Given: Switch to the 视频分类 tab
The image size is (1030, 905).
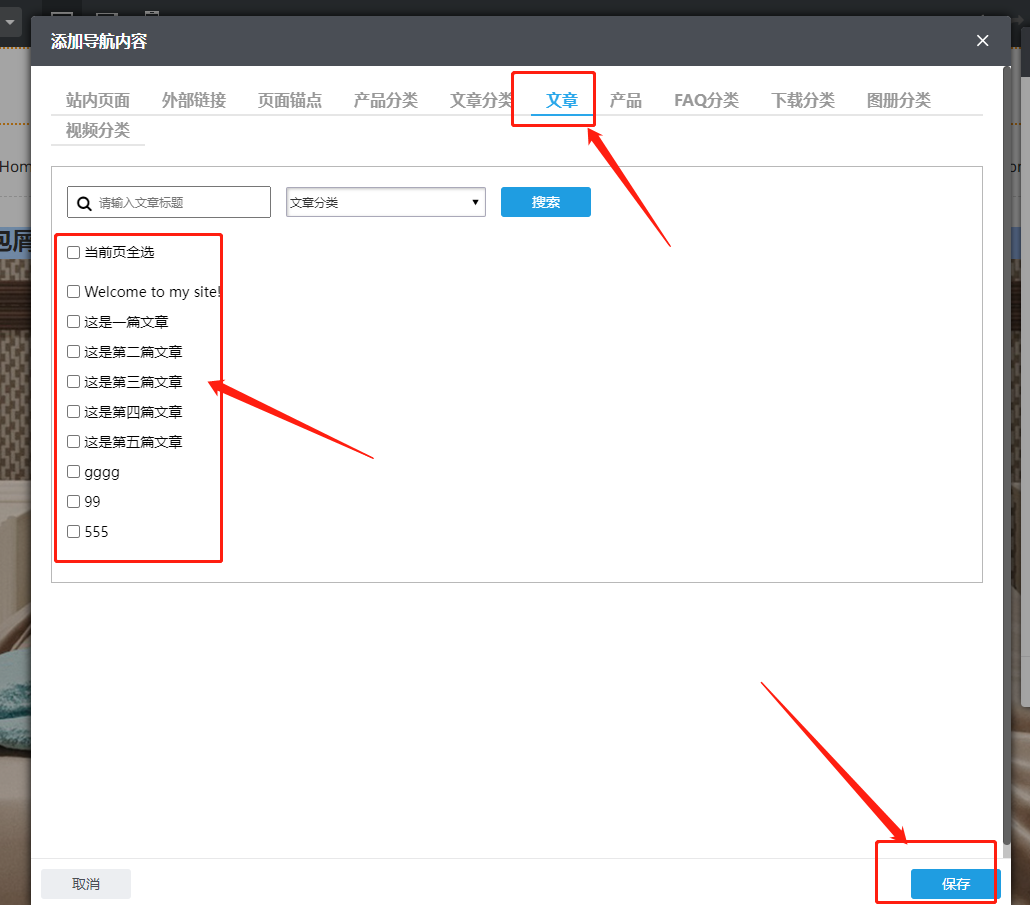Looking at the screenshot, I should (x=98, y=131).
